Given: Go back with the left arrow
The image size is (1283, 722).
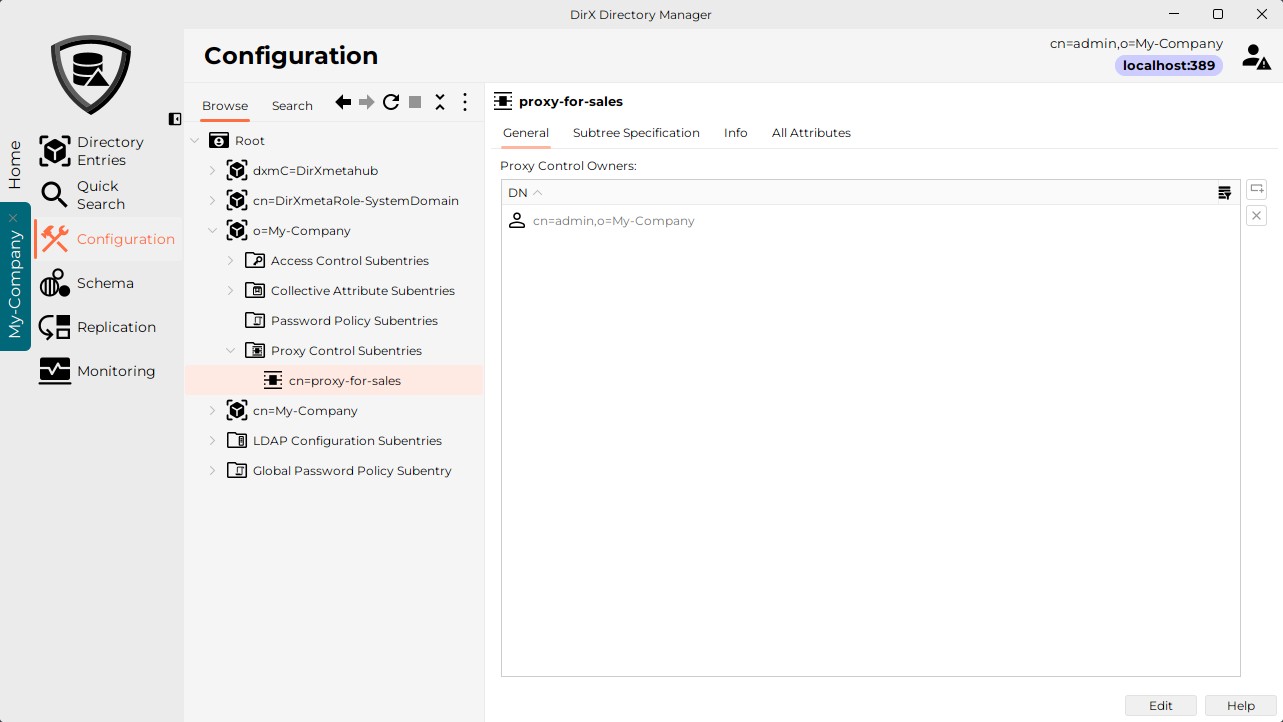Looking at the screenshot, I should click(x=343, y=102).
